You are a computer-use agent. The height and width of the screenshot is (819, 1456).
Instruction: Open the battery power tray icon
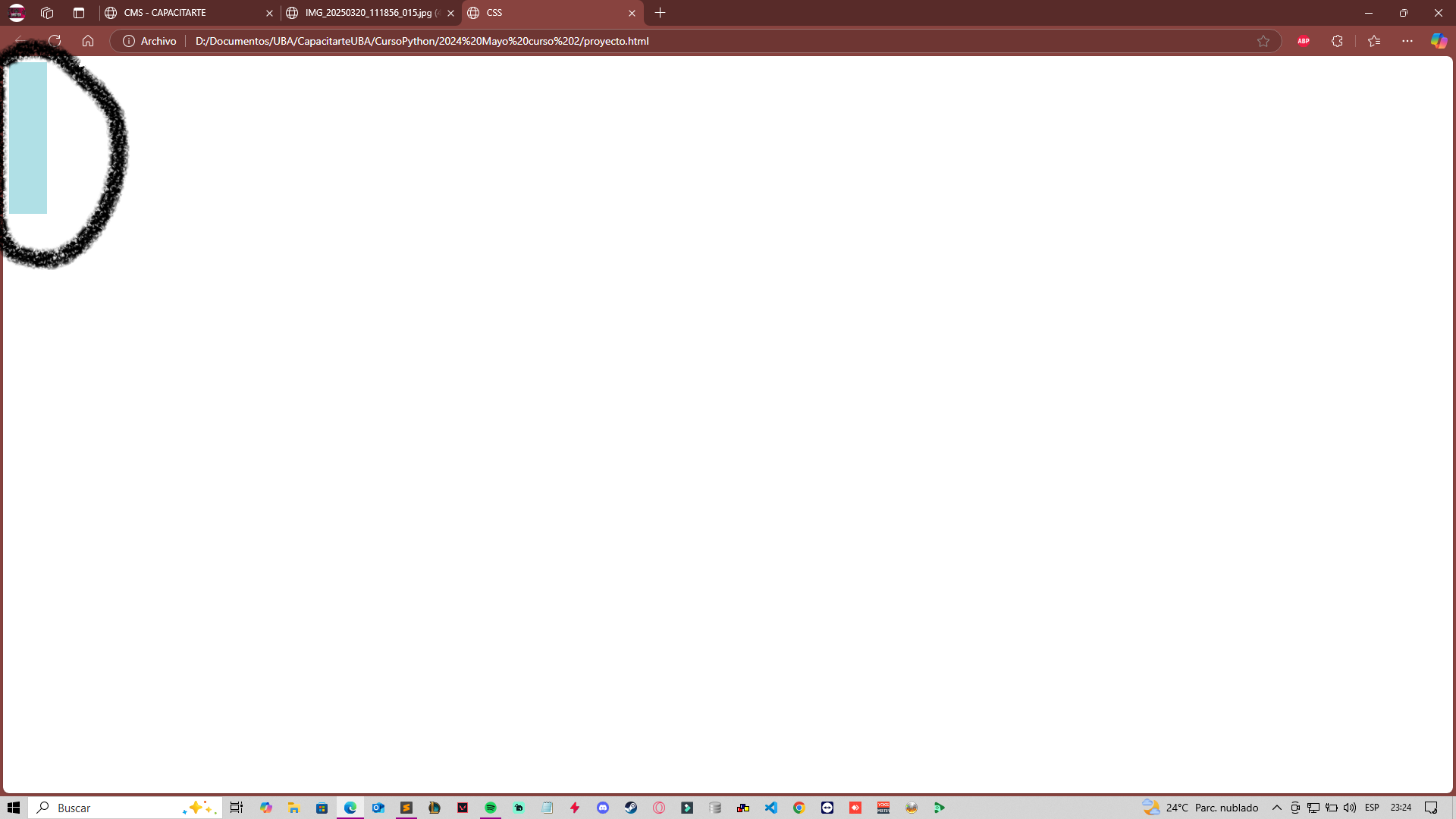[1332, 808]
